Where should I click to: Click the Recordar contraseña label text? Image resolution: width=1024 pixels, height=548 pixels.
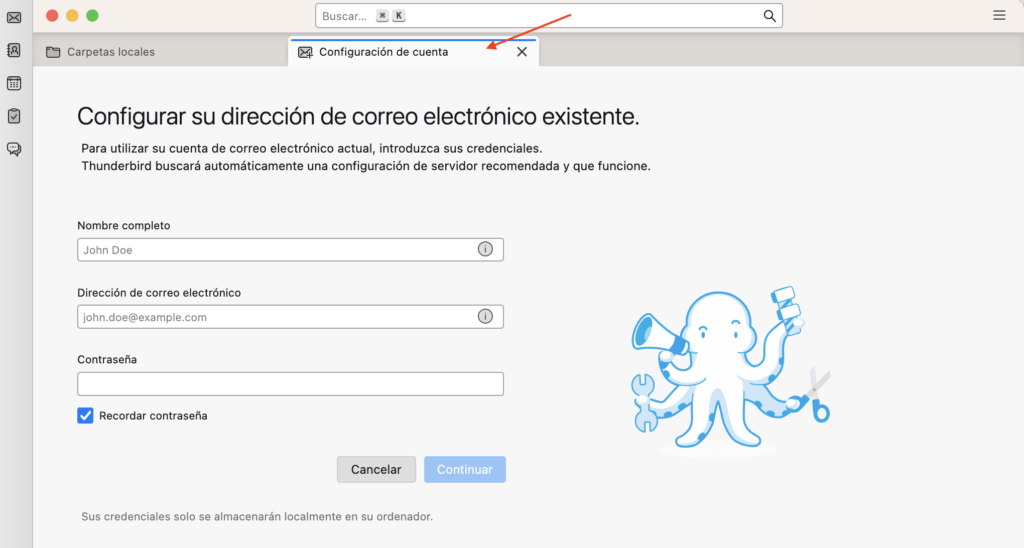[153, 415]
